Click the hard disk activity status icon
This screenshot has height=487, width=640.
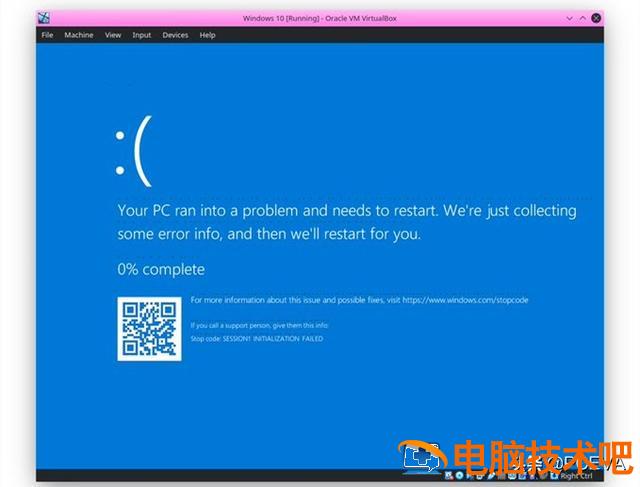[x=449, y=476]
